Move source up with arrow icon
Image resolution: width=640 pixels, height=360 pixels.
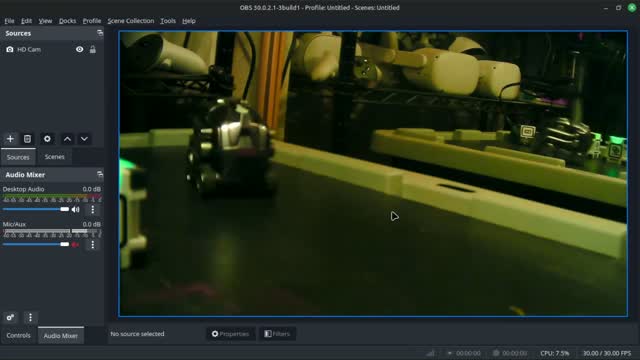click(x=67, y=139)
